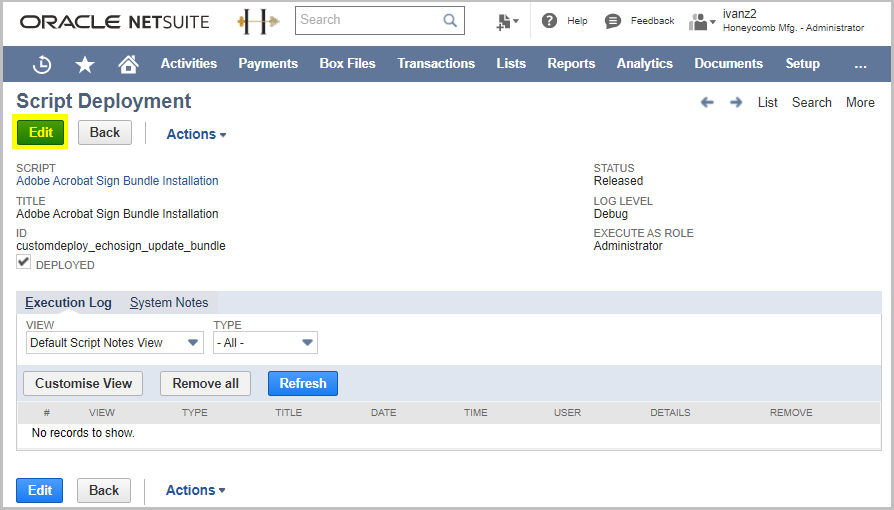The height and width of the screenshot is (510, 894).
Task: Click the Customise View button
Action: pos(83,383)
